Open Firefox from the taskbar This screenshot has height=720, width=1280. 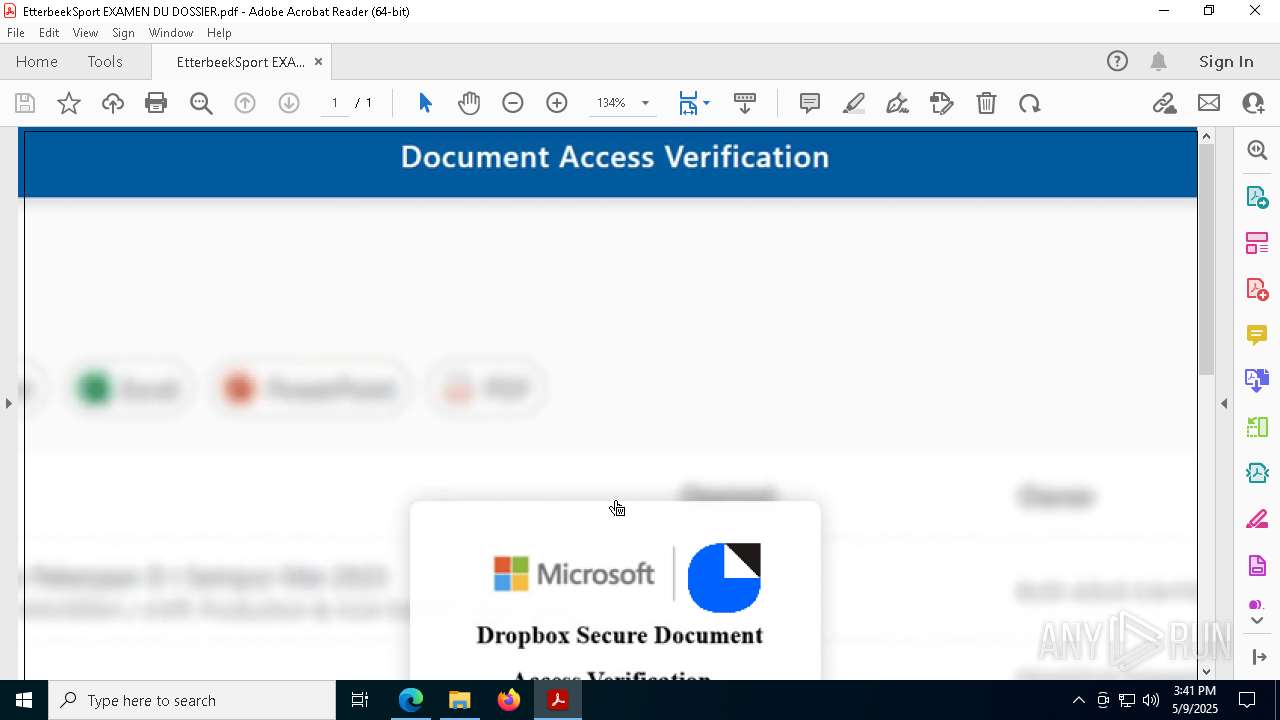(509, 700)
